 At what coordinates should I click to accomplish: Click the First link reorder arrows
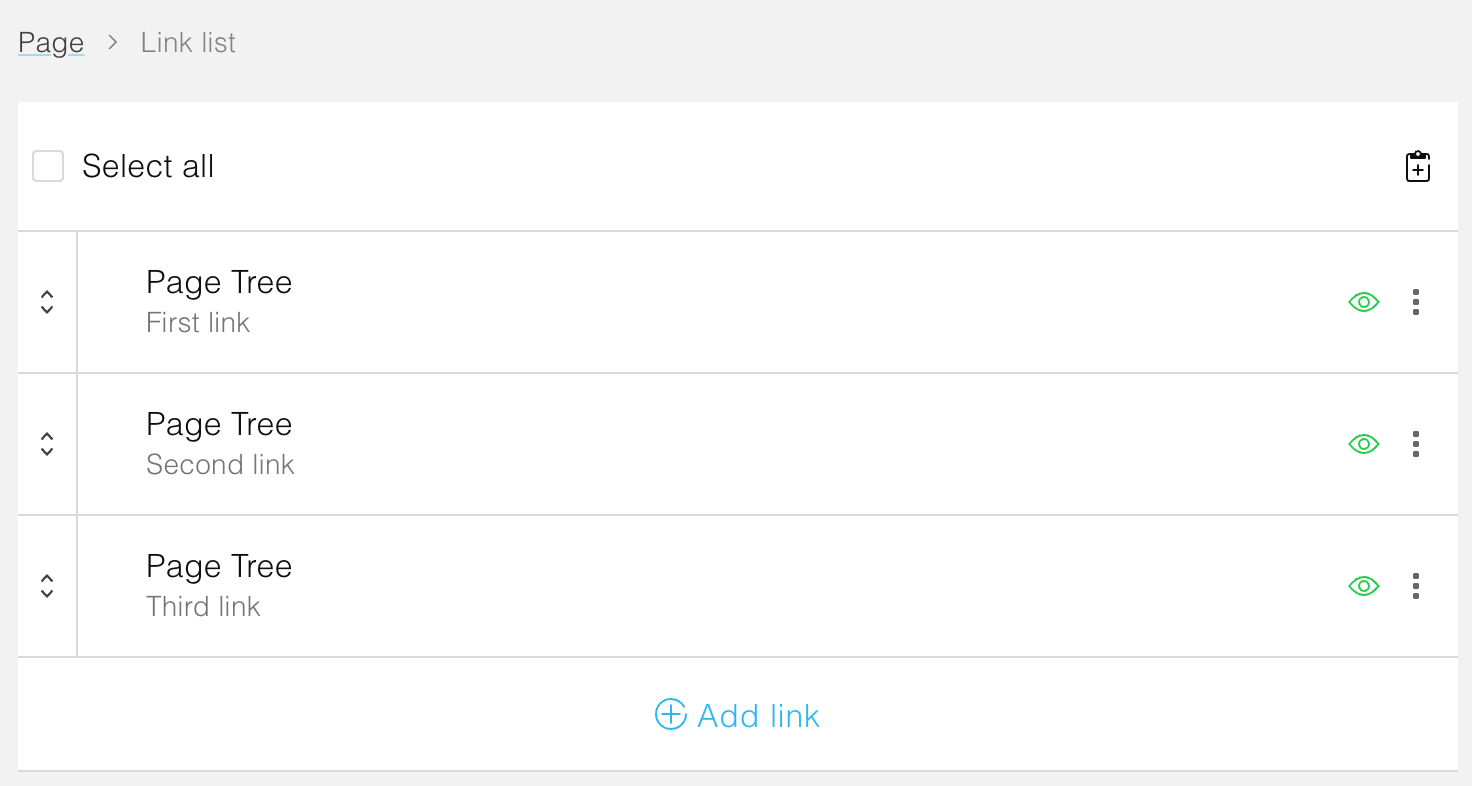(47, 302)
